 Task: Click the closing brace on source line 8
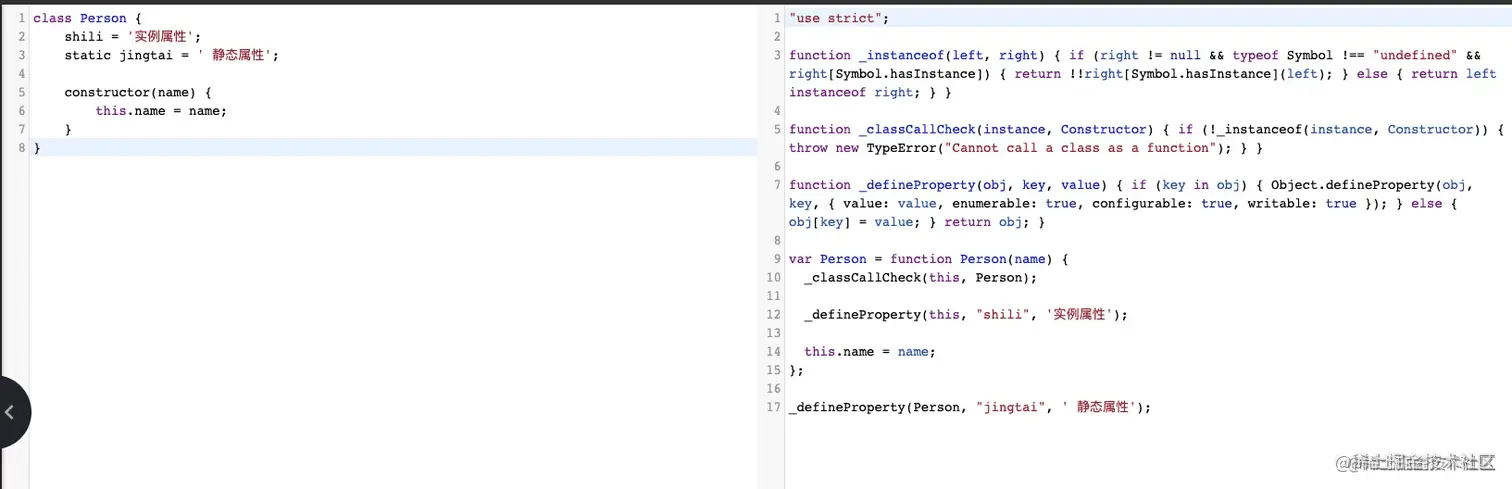[x=37, y=148]
